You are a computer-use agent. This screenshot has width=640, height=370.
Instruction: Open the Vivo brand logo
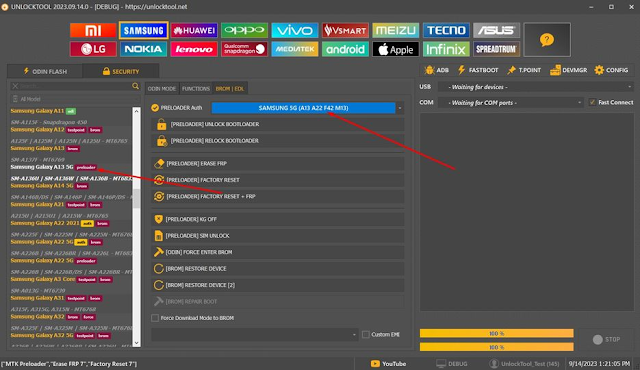295,30
